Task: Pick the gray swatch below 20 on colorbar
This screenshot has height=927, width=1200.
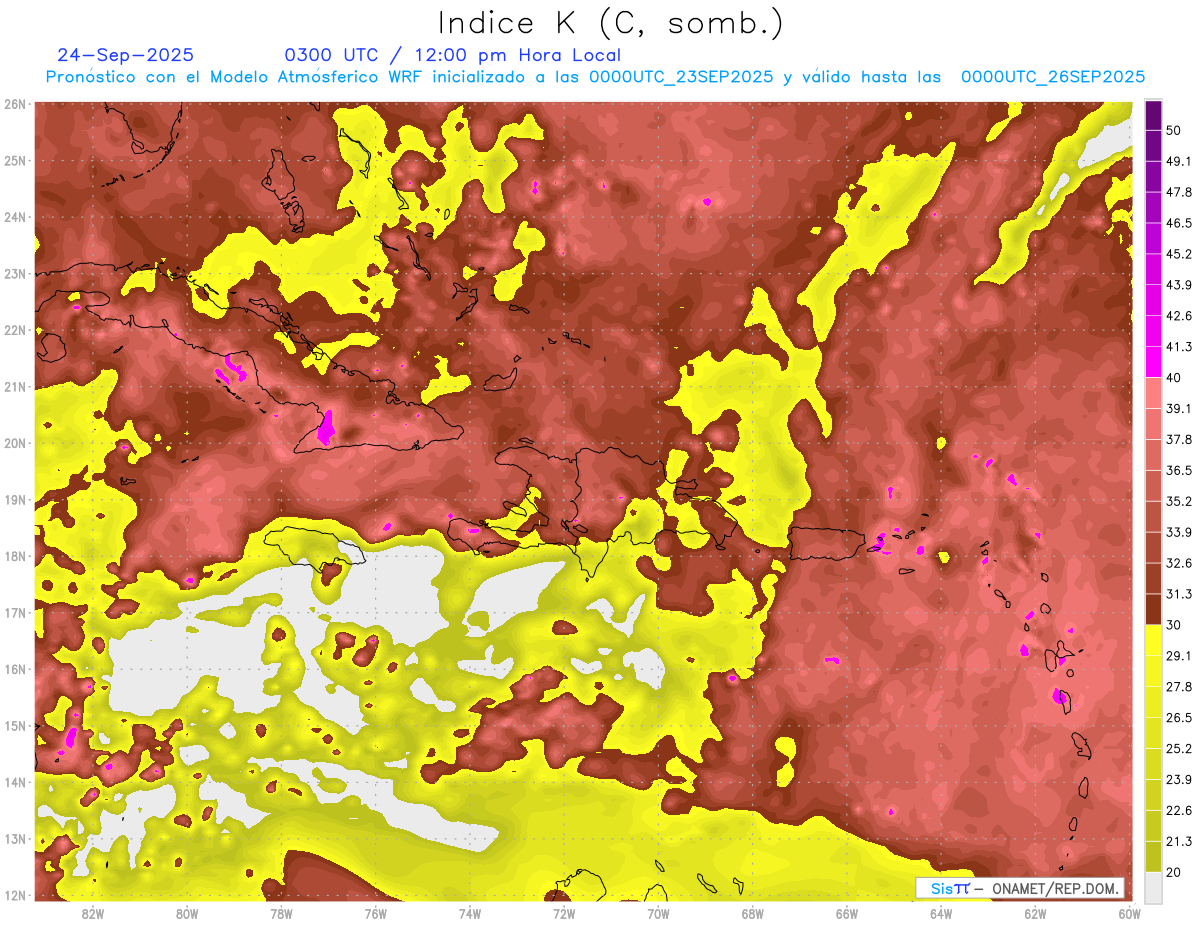Action: point(1153,886)
